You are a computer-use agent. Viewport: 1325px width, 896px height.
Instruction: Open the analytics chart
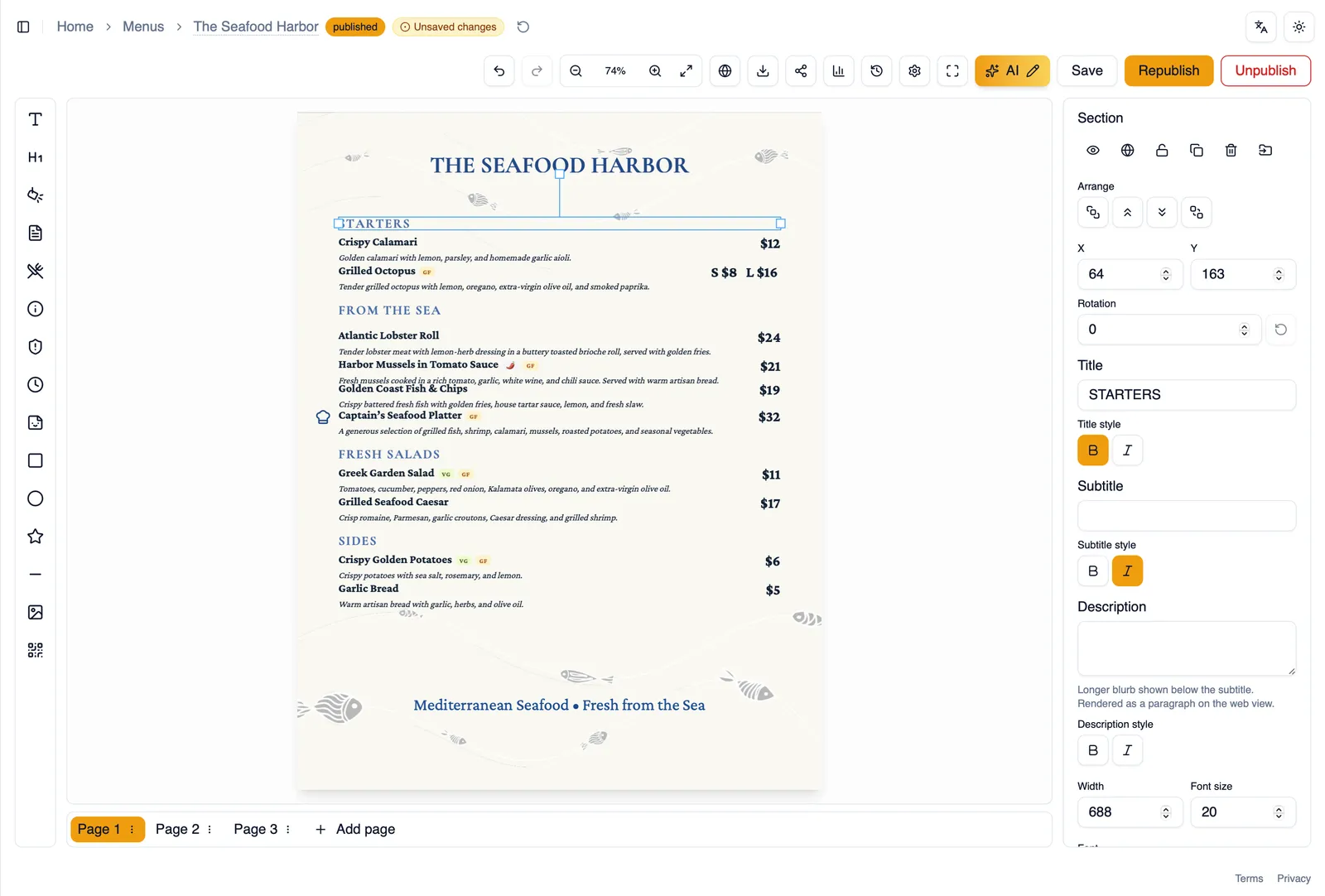click(x=838, y=71)
